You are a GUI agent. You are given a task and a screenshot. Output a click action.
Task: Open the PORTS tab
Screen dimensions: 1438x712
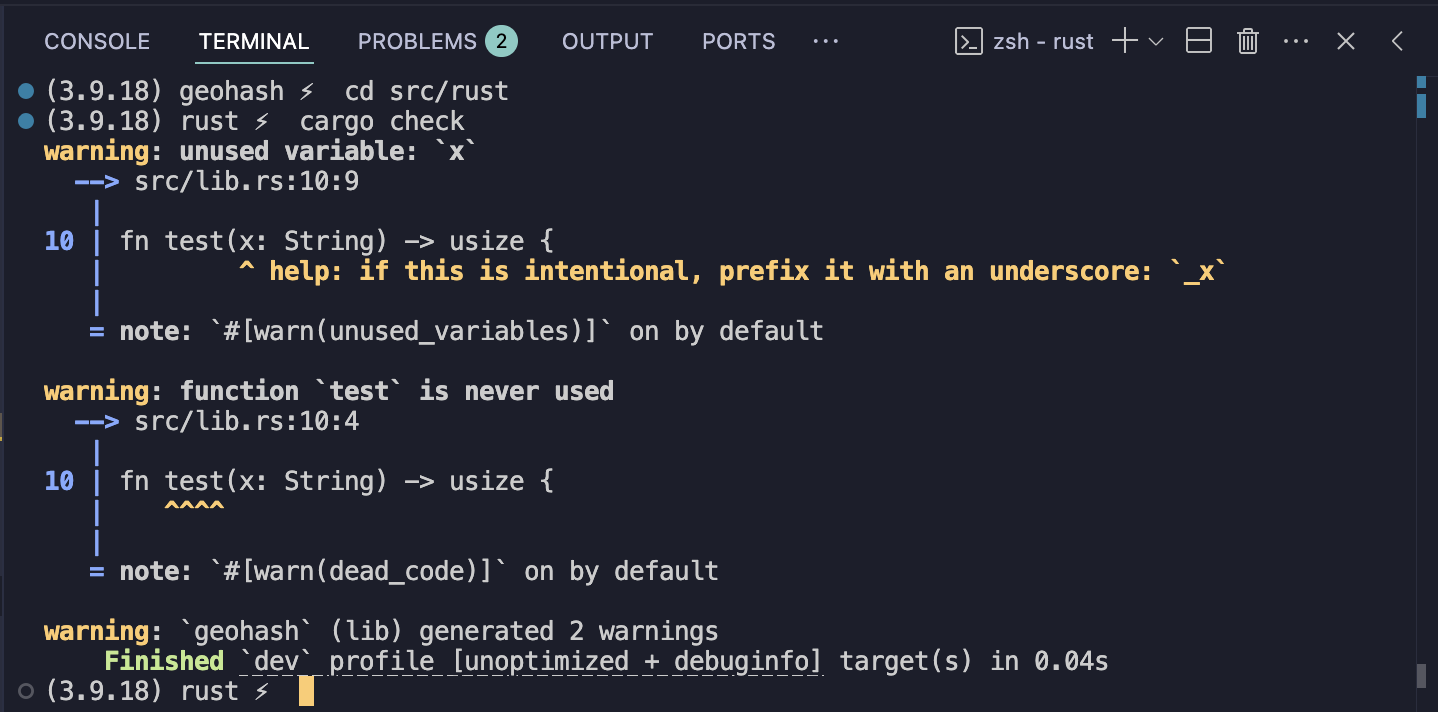(x=738, y=42)
